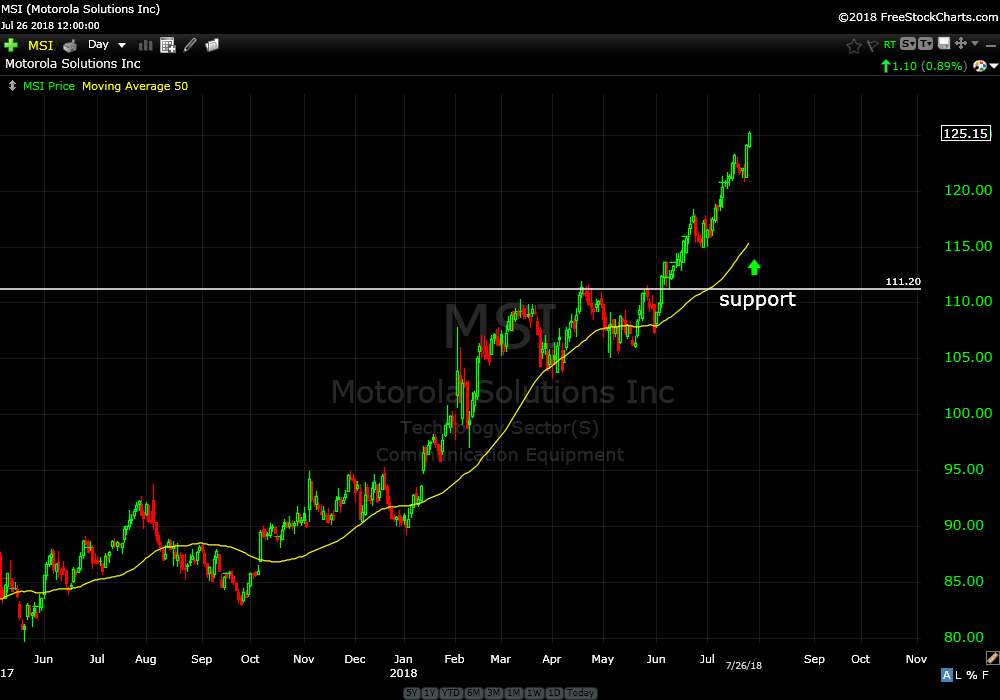Toggle the RT real-time data indicator
The image size is (1000, 700).
point(889,45)
